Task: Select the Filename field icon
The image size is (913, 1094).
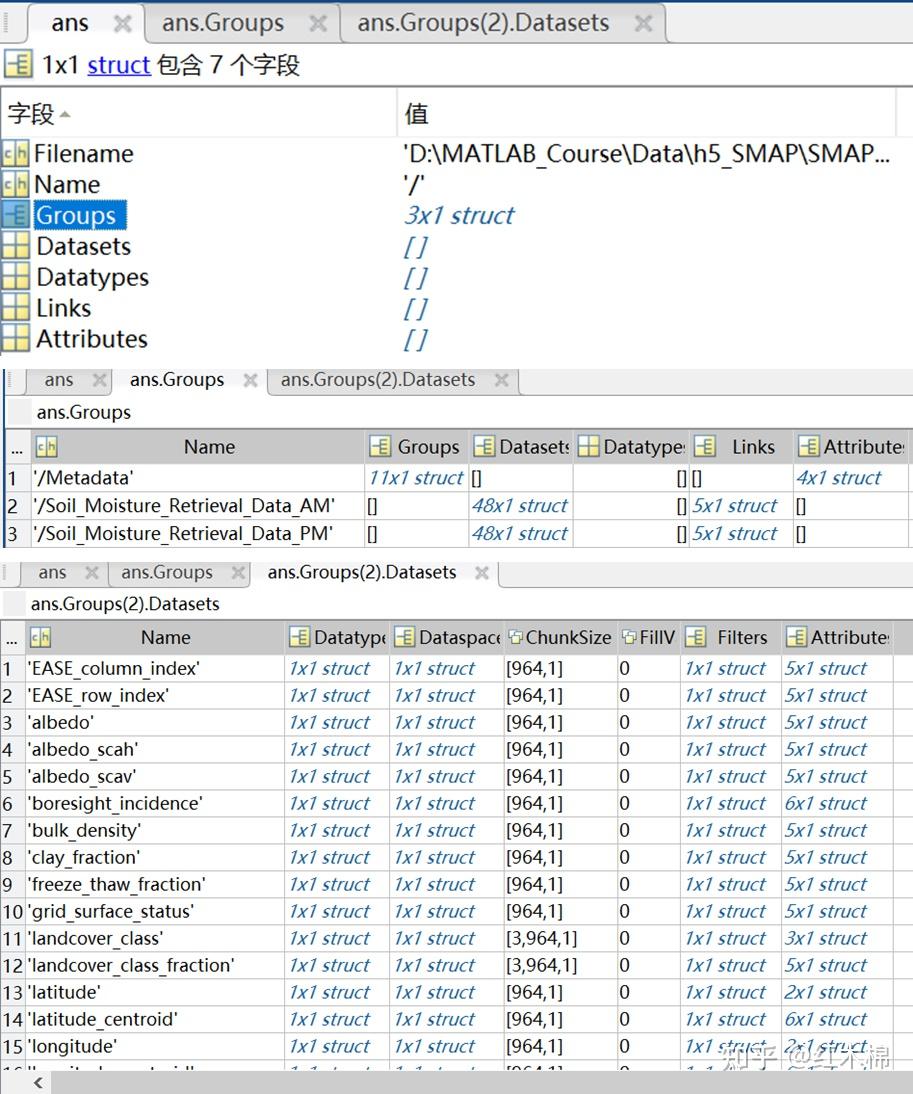Action: [15, 153]
